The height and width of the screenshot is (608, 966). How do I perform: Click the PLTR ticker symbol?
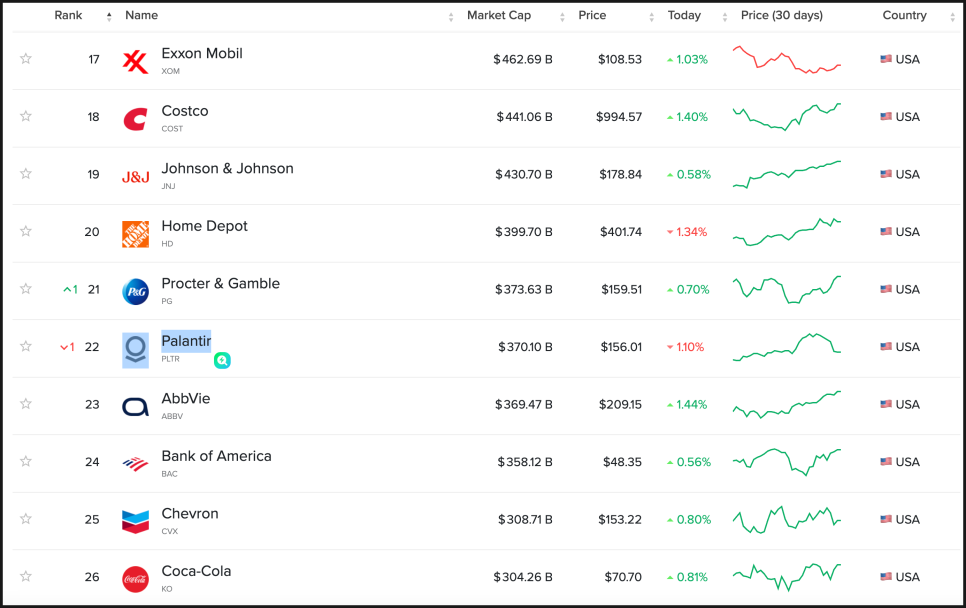(x=171, y=359)
